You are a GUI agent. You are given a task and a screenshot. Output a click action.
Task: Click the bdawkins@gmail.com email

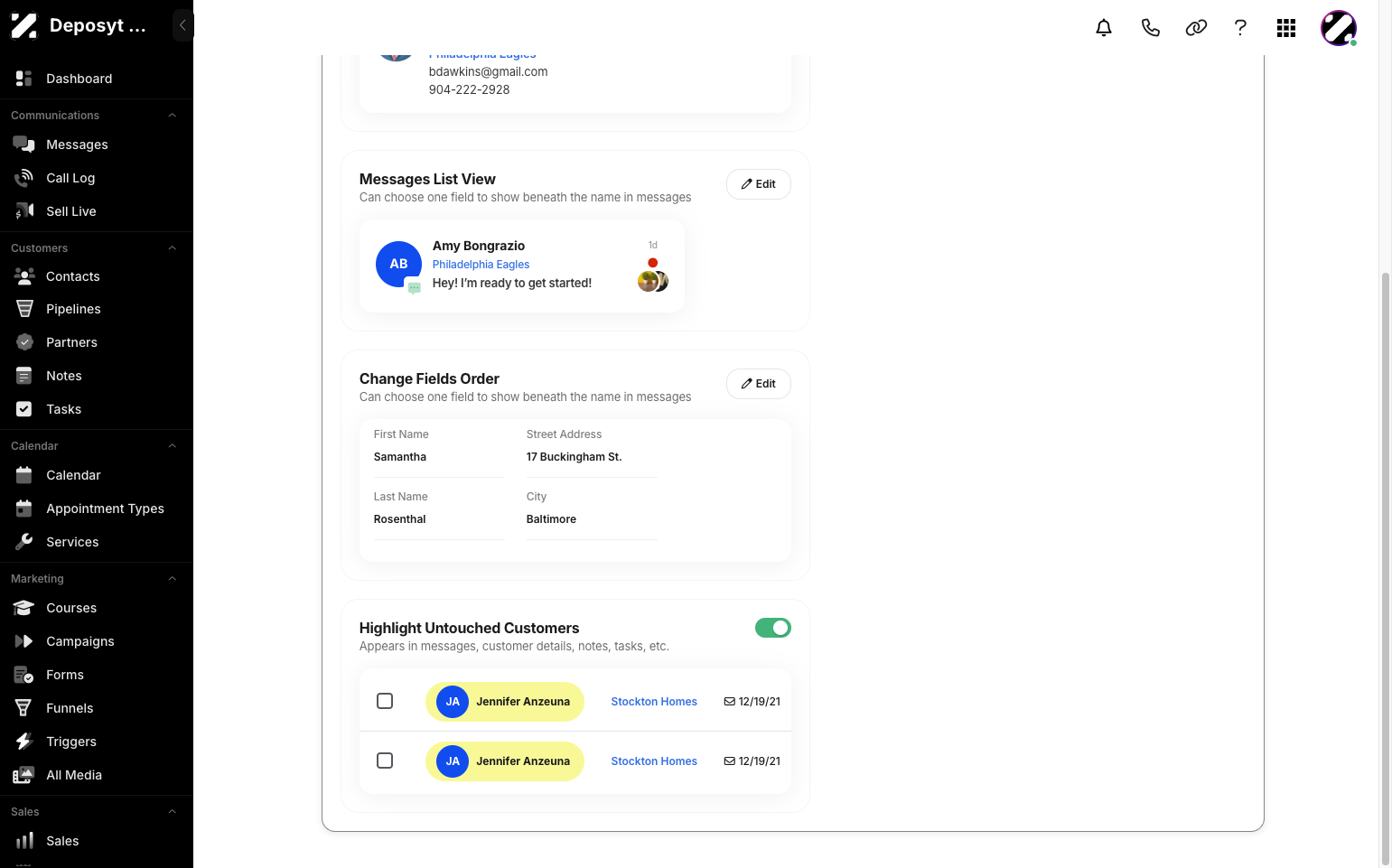click(488, 71)
